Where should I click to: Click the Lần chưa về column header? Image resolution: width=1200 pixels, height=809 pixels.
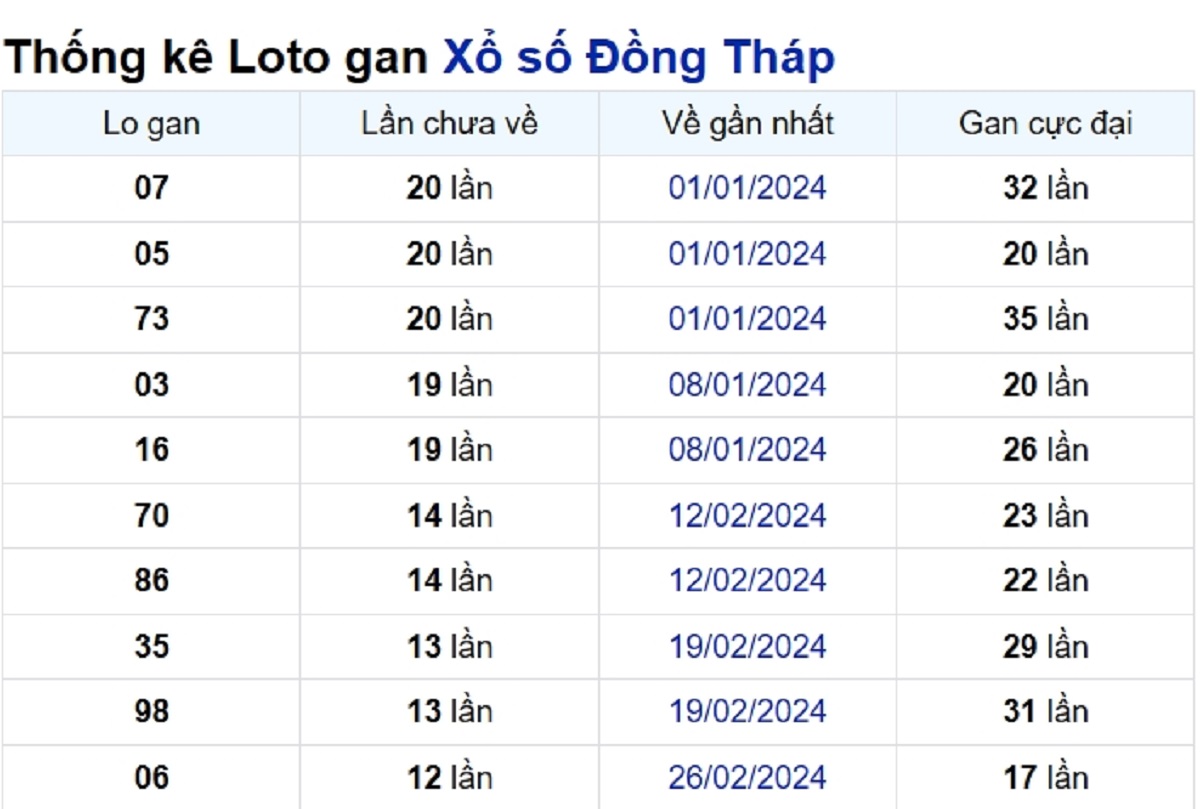(449, 124)
